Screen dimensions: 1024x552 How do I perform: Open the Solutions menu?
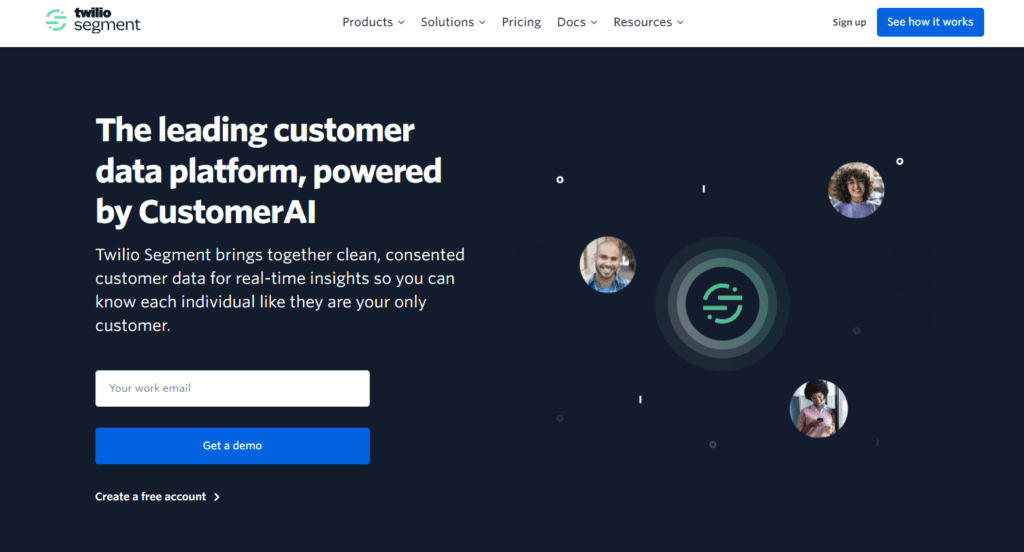point(447,22)
